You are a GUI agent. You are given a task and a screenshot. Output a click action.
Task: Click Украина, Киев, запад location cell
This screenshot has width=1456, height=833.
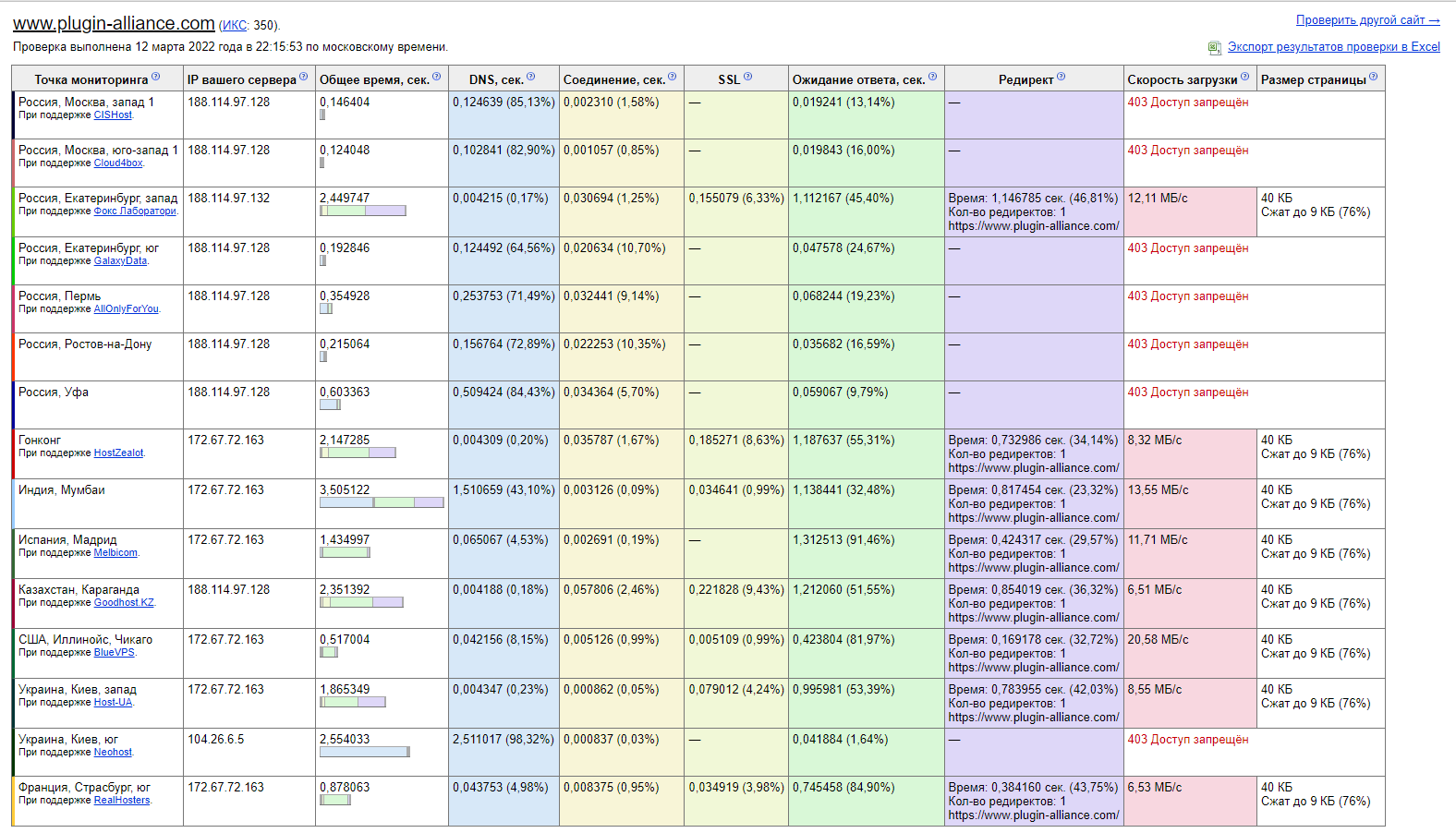click(99, 704)
